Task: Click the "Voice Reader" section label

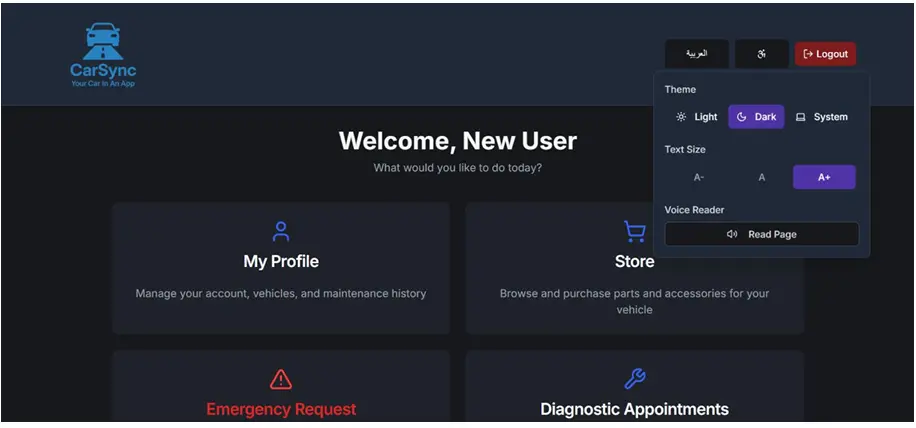Action: 695,210
